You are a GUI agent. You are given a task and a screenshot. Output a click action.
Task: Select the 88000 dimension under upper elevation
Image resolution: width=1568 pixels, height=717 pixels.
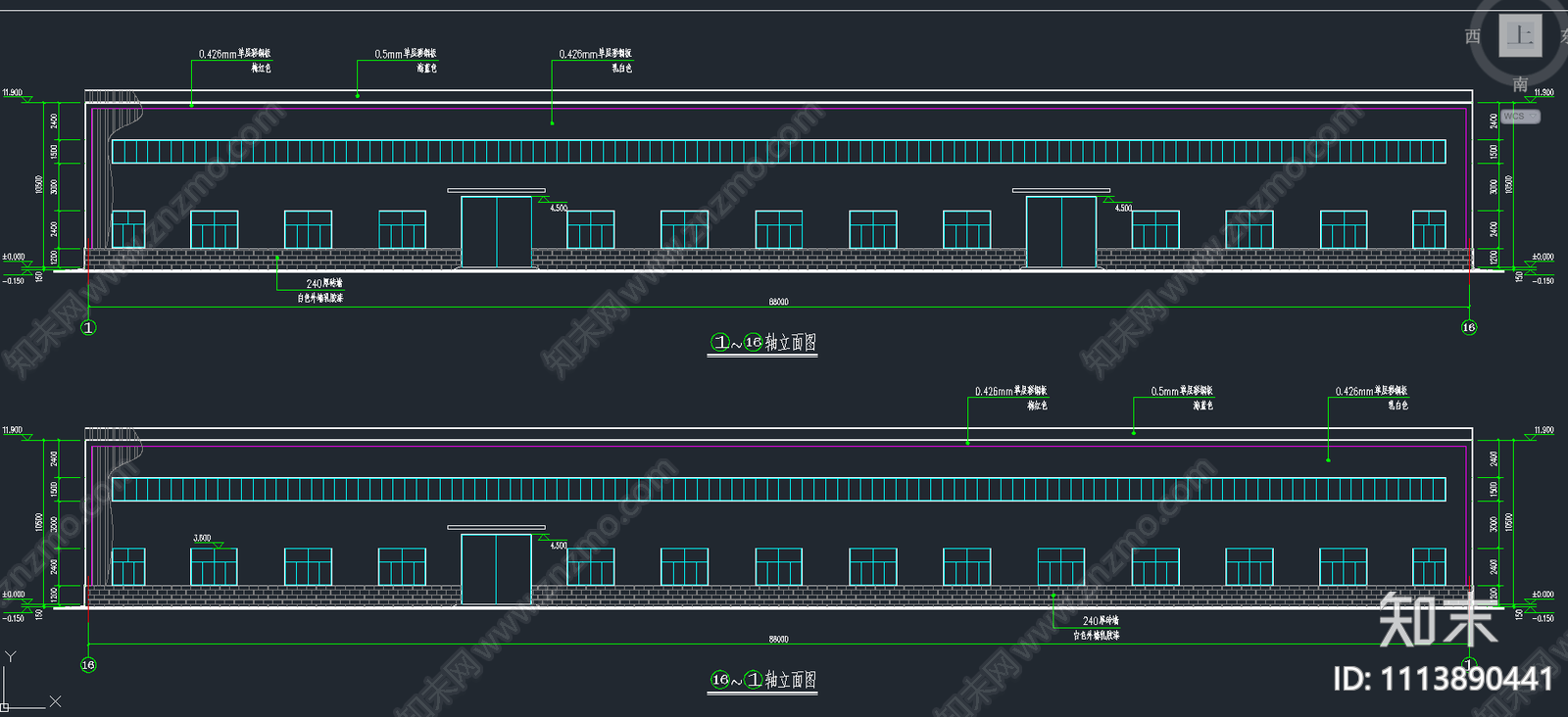778,302
